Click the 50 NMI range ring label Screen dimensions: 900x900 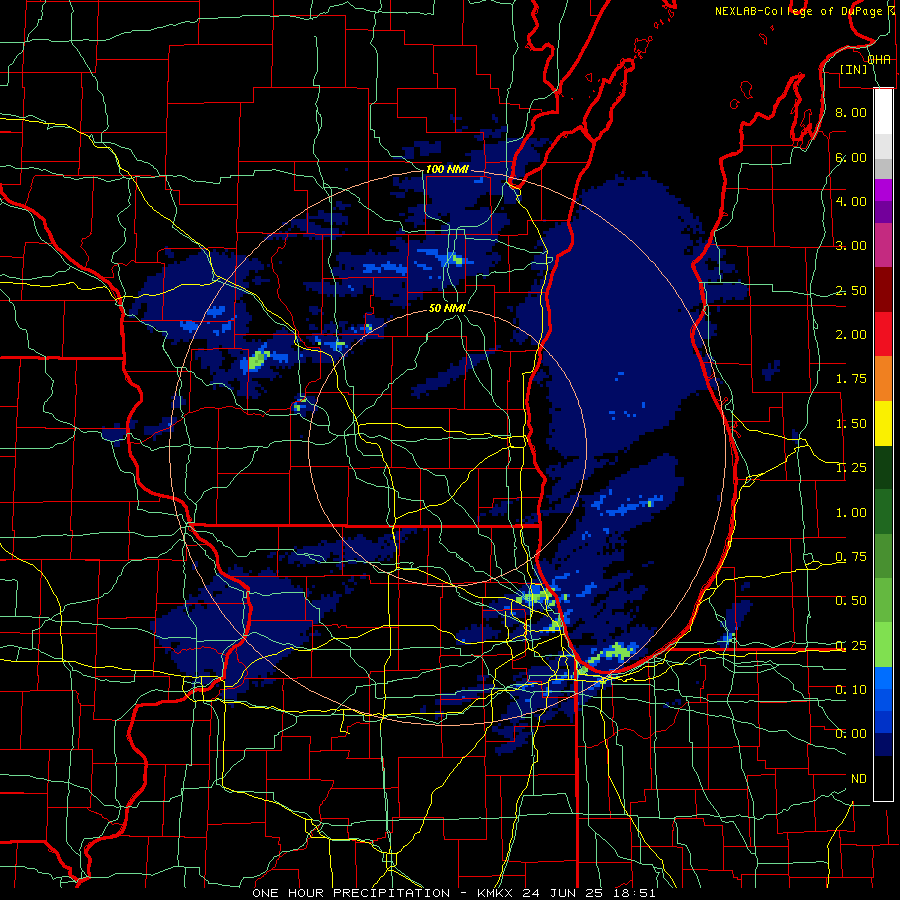tap(447, 308)
